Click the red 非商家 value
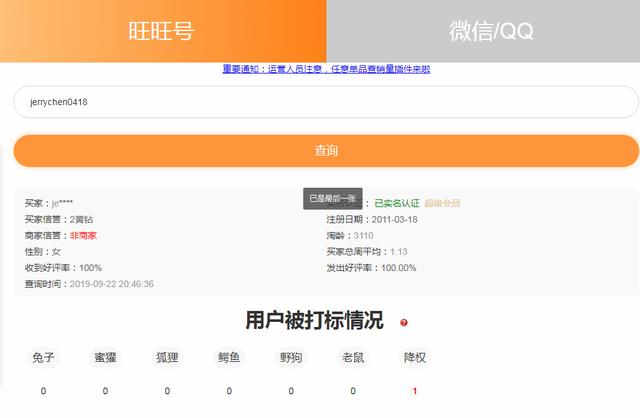This screenshot has height=418, width=640. tap(83, 236)
